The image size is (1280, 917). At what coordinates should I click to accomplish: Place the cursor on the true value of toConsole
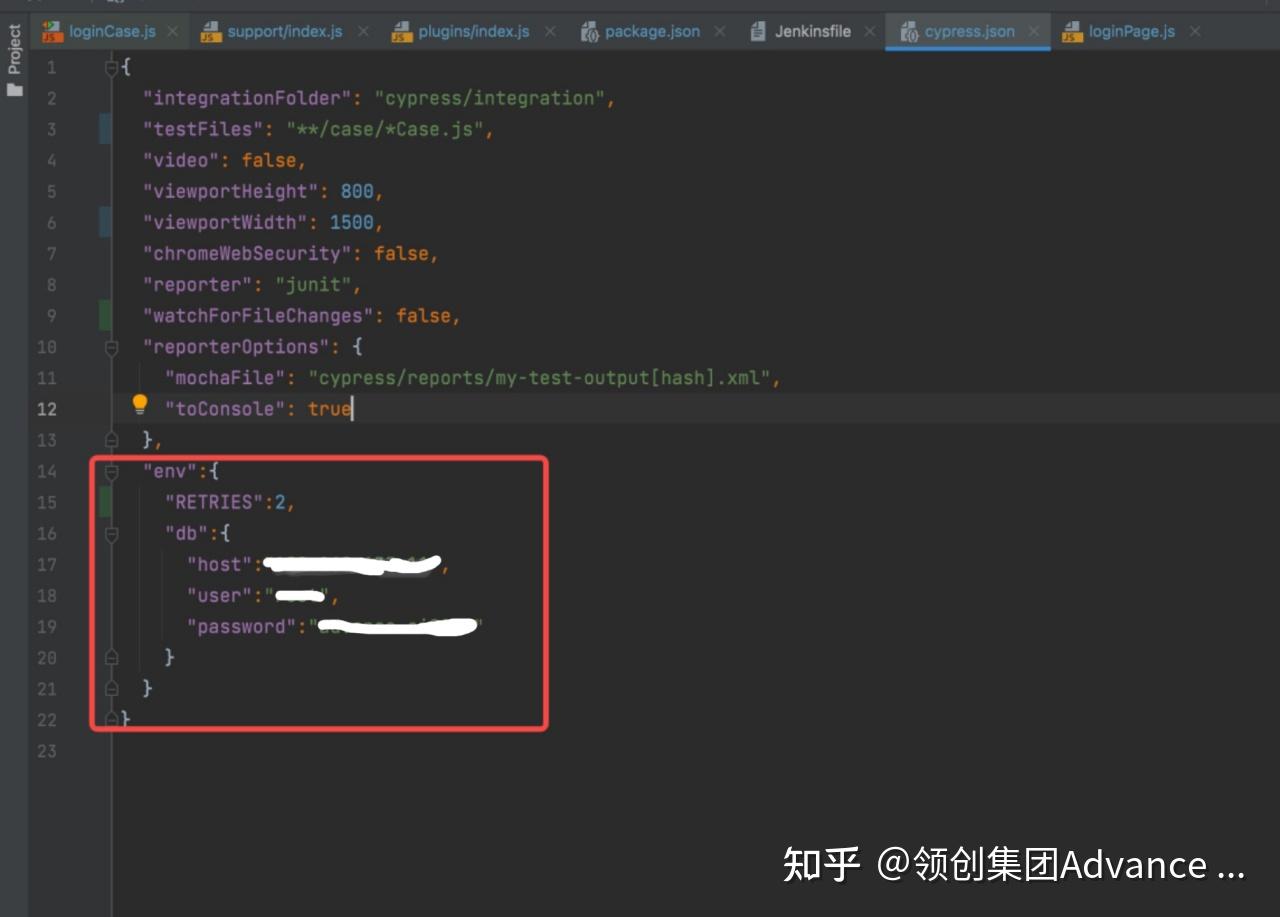pyautogui.click(x=329, y=409)
